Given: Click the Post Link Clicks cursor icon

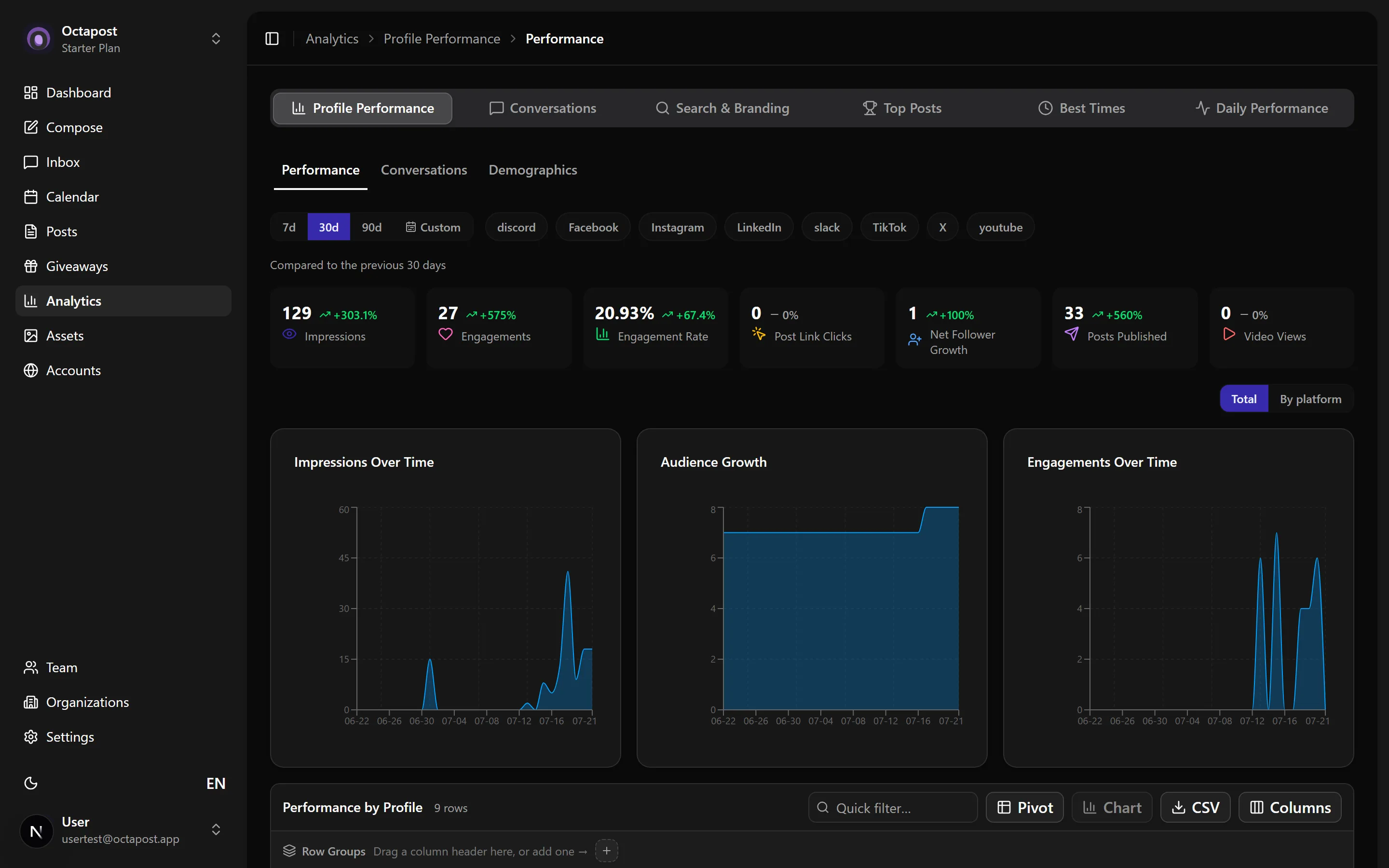Looking at the screenshot, I should click(759, 334).
